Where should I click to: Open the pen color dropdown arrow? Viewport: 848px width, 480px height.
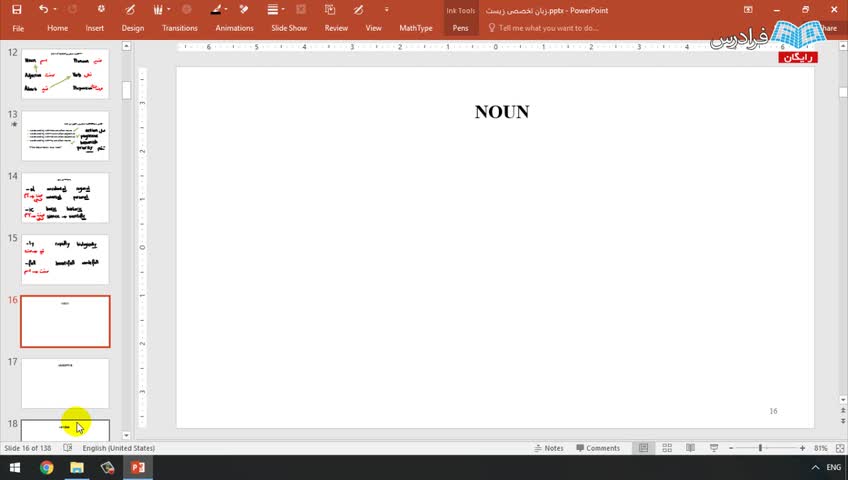click(x=226, y=10)
